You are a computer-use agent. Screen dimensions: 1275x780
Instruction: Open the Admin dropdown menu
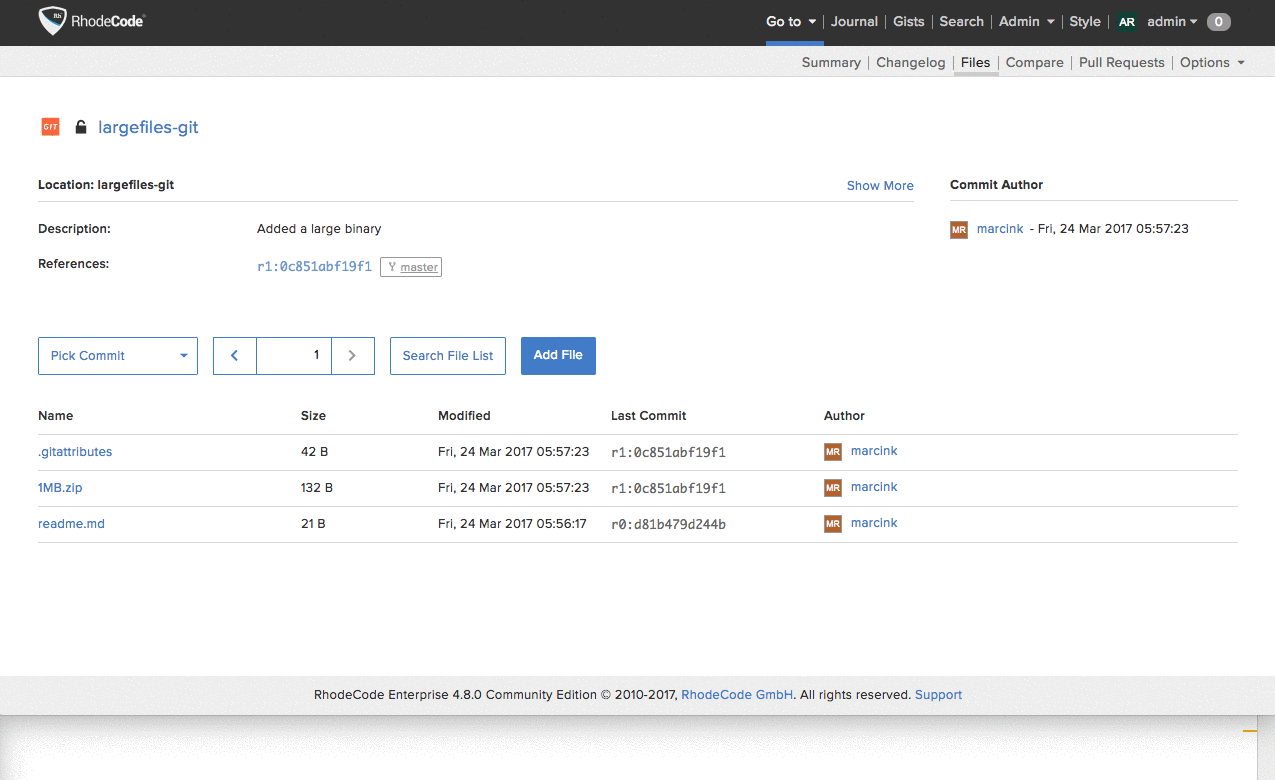pos(1026,22)
